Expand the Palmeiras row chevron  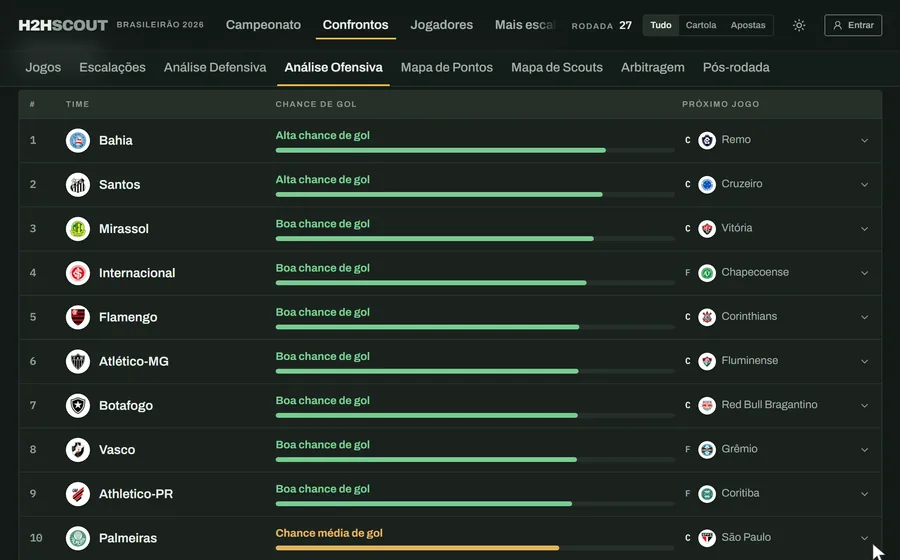point(864,538)
